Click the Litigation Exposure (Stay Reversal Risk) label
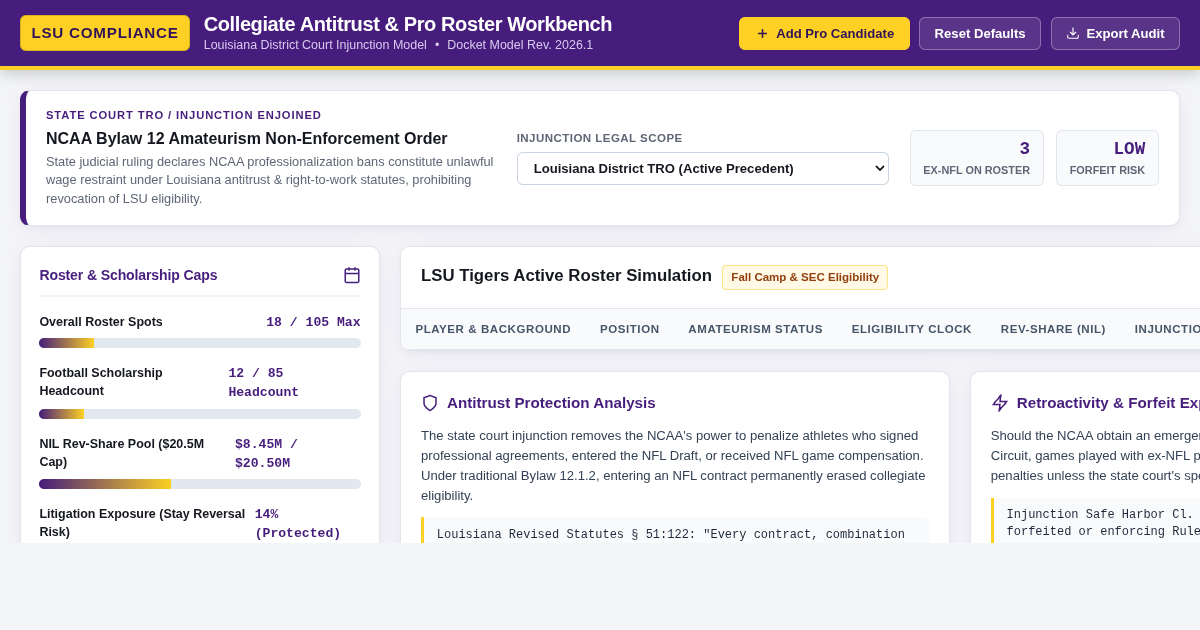Screen dimensions: 1200x630 [142, 522]
